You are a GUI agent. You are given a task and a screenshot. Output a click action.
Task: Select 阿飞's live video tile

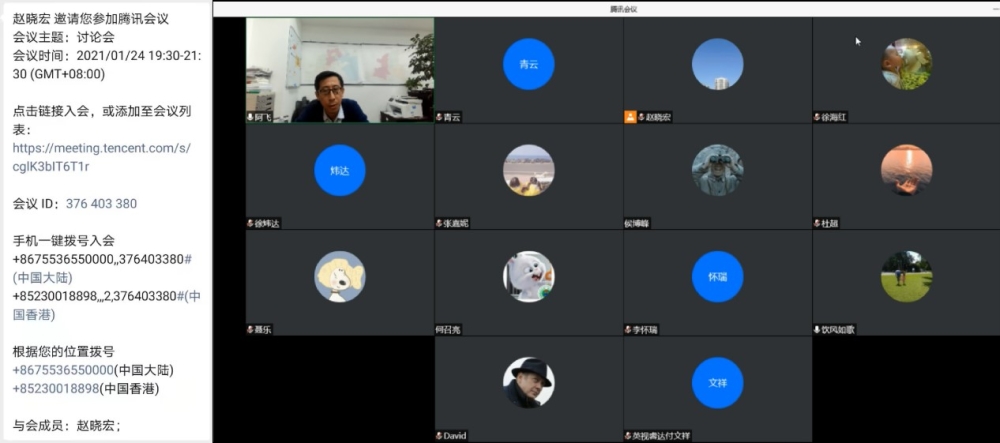pyautogui.click(x=340, y=70)
